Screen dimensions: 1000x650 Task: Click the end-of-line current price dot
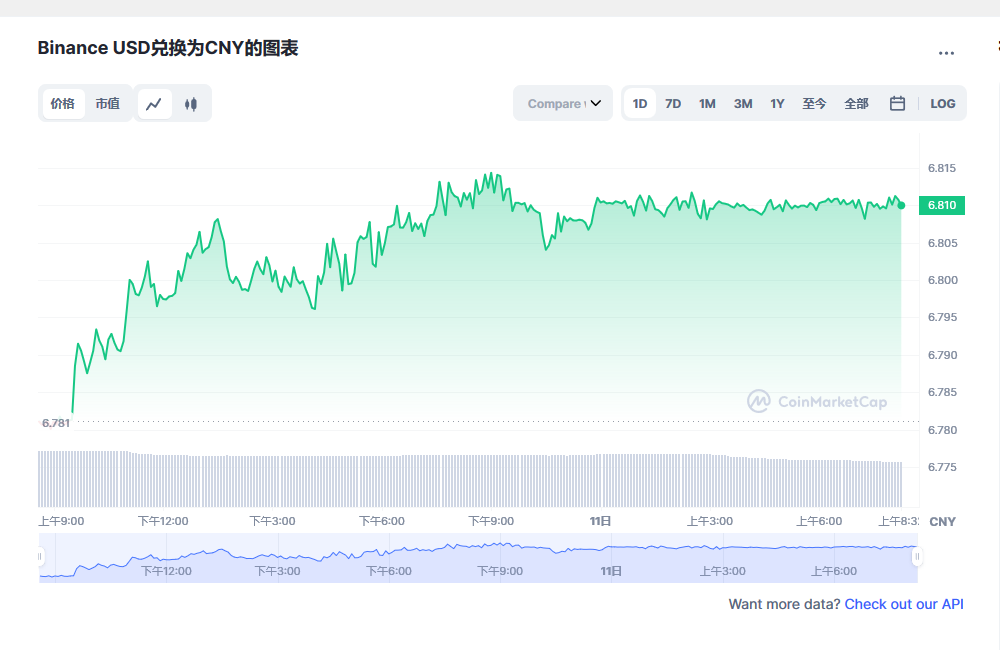(901, 205)
